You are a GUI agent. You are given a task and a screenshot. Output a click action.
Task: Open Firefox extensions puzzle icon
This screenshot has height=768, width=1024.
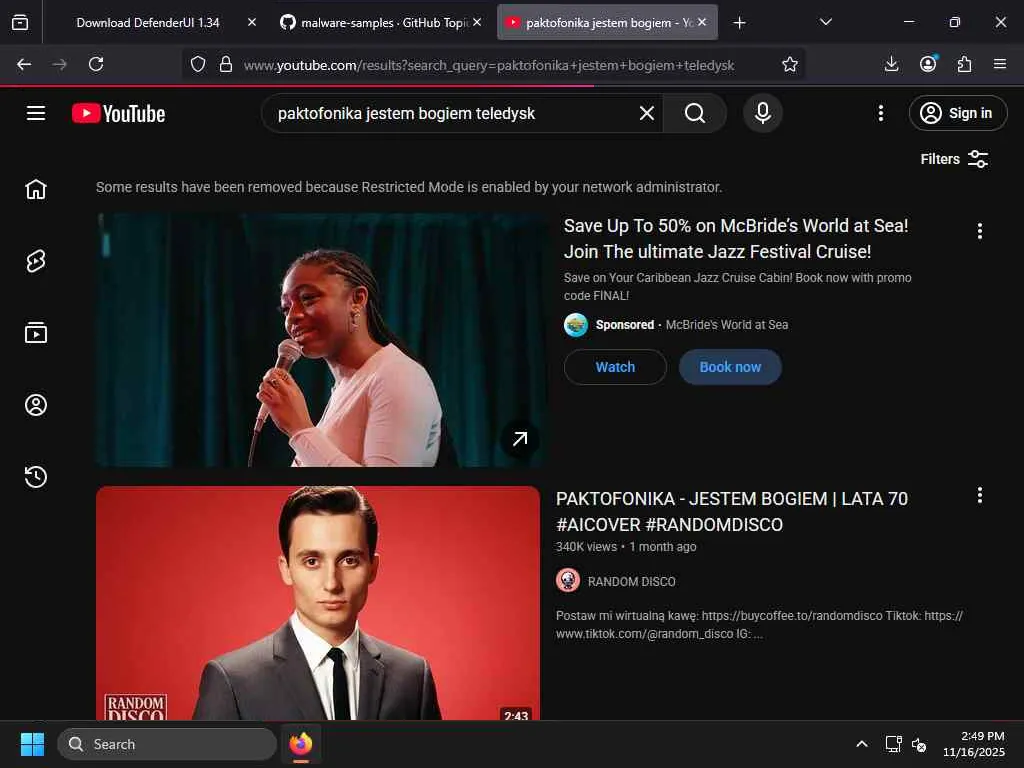[964, 64]
